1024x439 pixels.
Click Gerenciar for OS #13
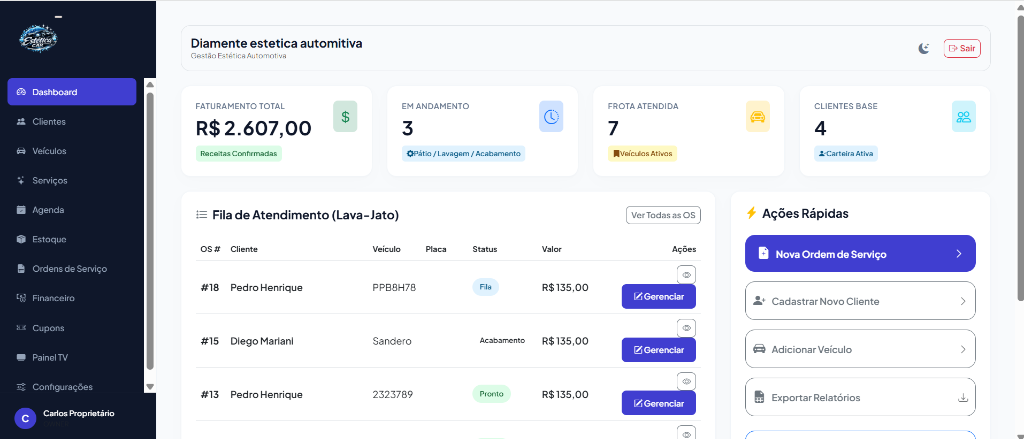(x=658, y=403)
